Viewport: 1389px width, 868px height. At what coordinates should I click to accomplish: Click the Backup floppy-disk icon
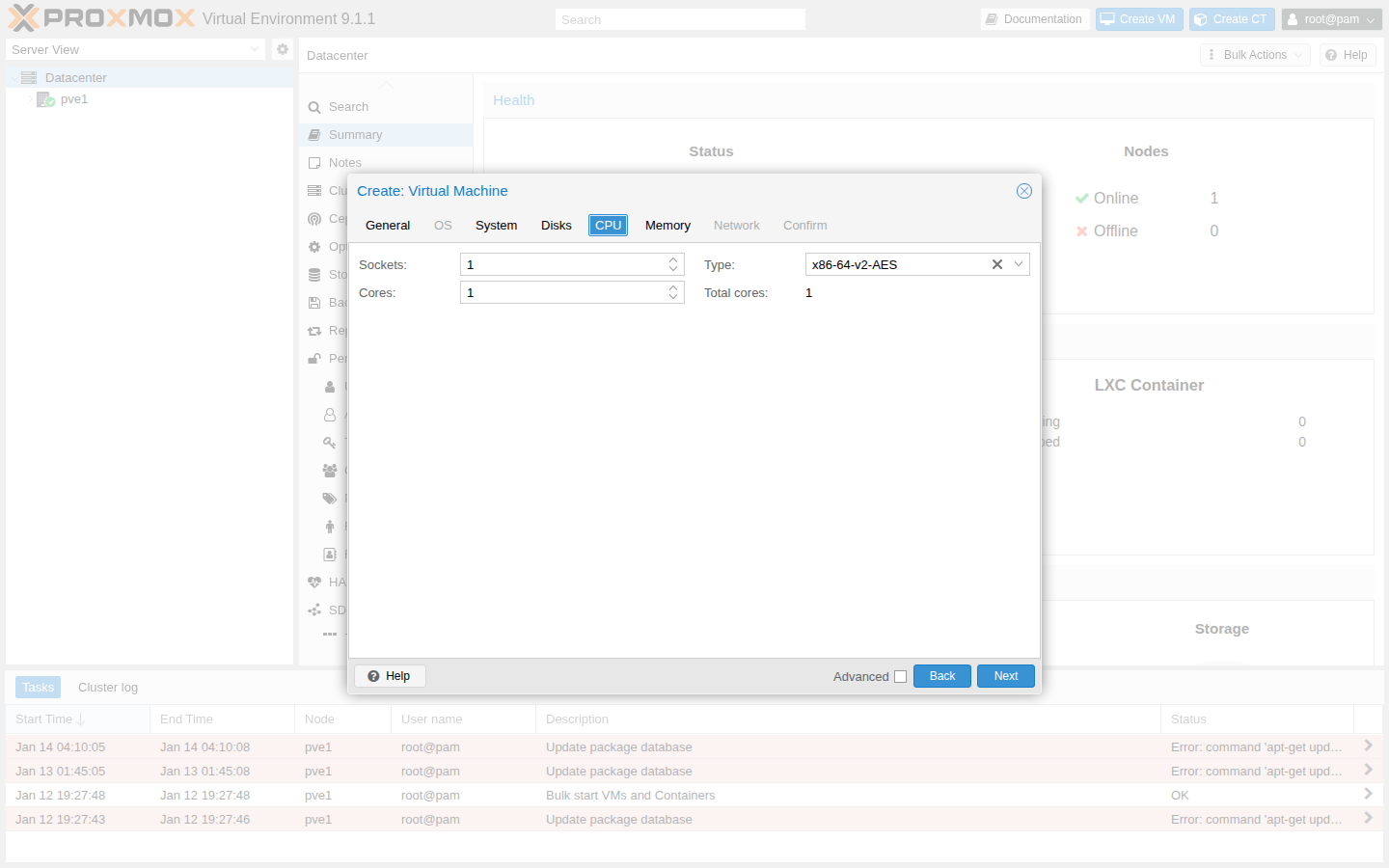[314, 302]
